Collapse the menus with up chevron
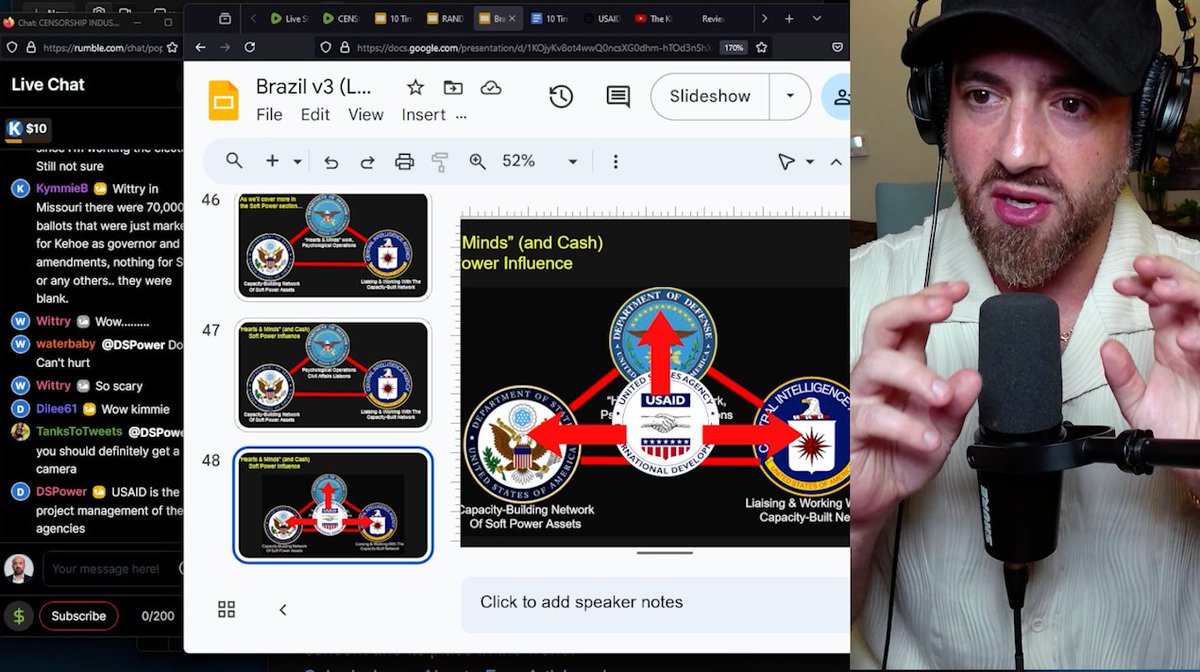 836,162
